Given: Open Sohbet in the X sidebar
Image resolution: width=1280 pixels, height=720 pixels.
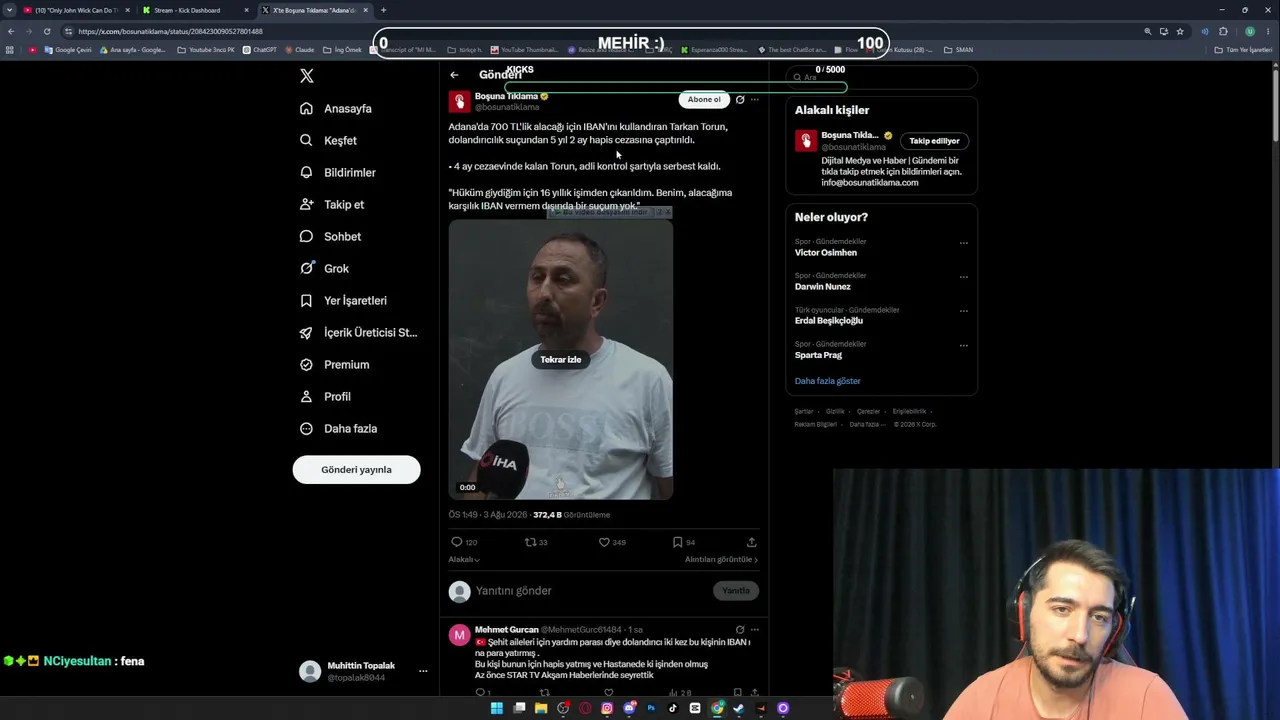Looking at the screenshot, I should [330, 237].
